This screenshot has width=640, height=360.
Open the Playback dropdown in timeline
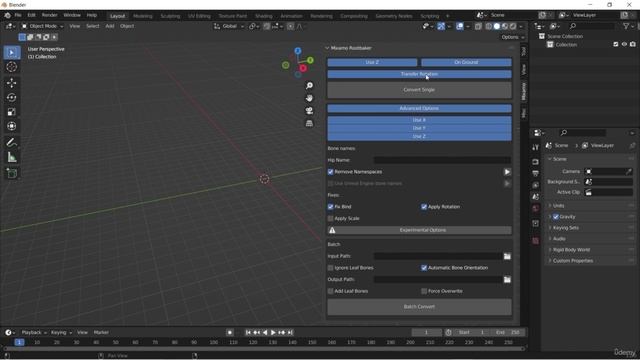click(x=34, y=333)
